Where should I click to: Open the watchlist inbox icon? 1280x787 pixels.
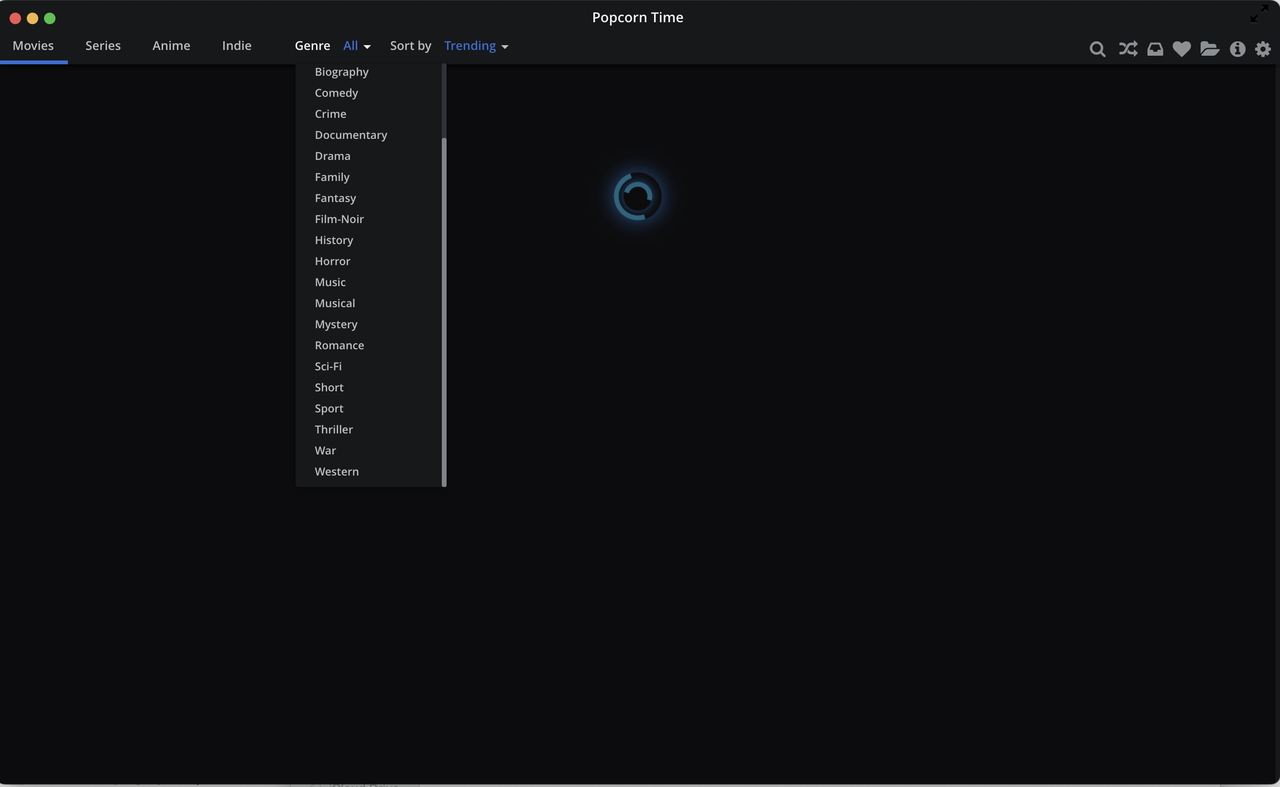pyautogui.click(x=1155, y=48)
